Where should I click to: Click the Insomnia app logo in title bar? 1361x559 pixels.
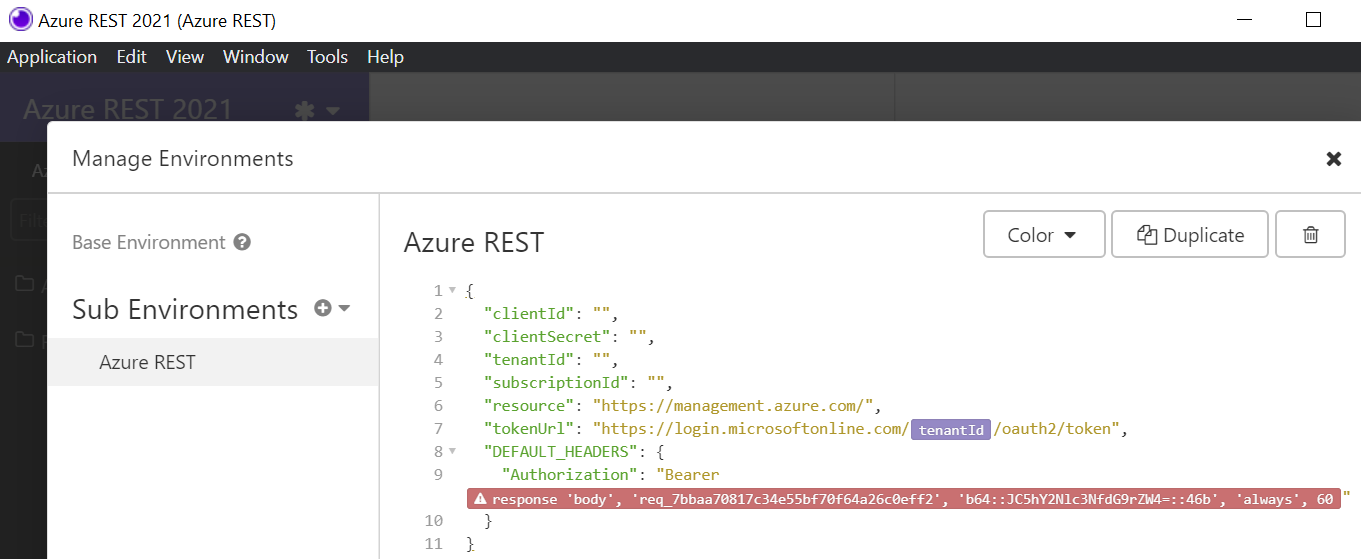click(x=20, y=20)
